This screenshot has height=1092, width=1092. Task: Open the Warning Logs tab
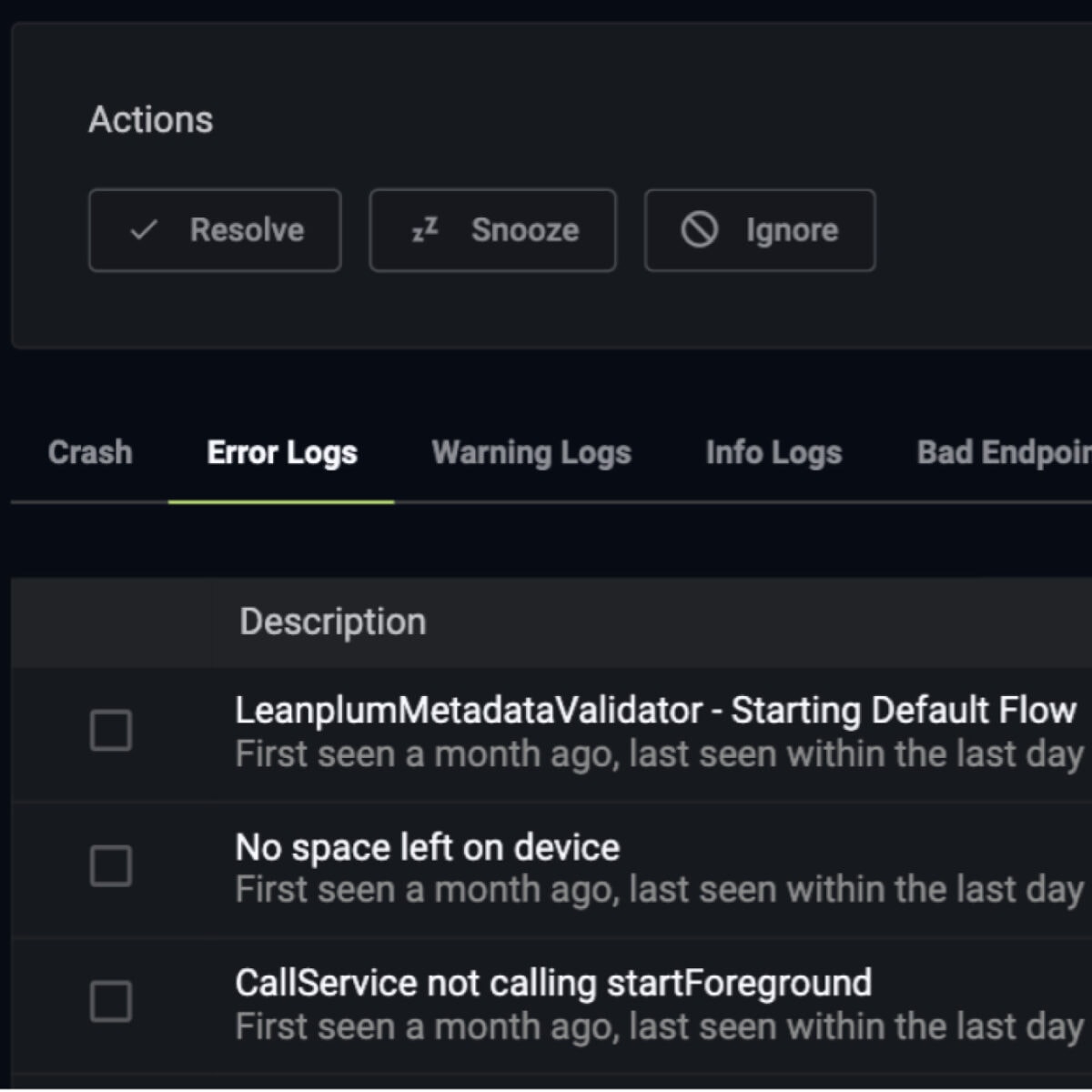point(531,452)
